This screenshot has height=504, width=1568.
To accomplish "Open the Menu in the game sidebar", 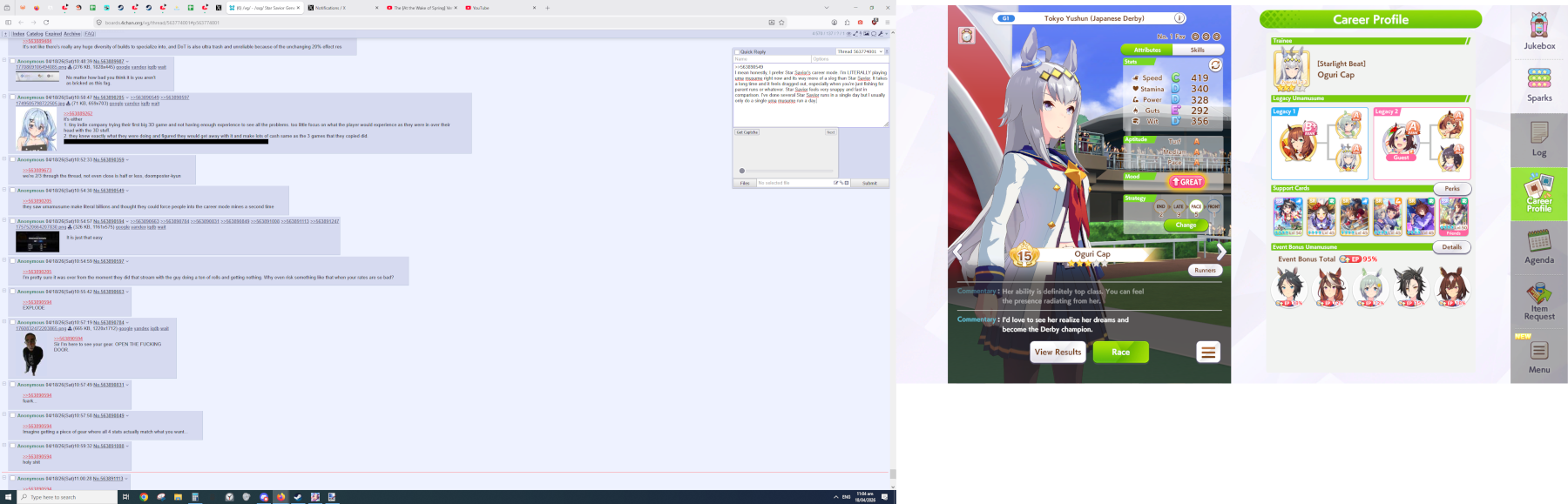I will point(1538,357).
